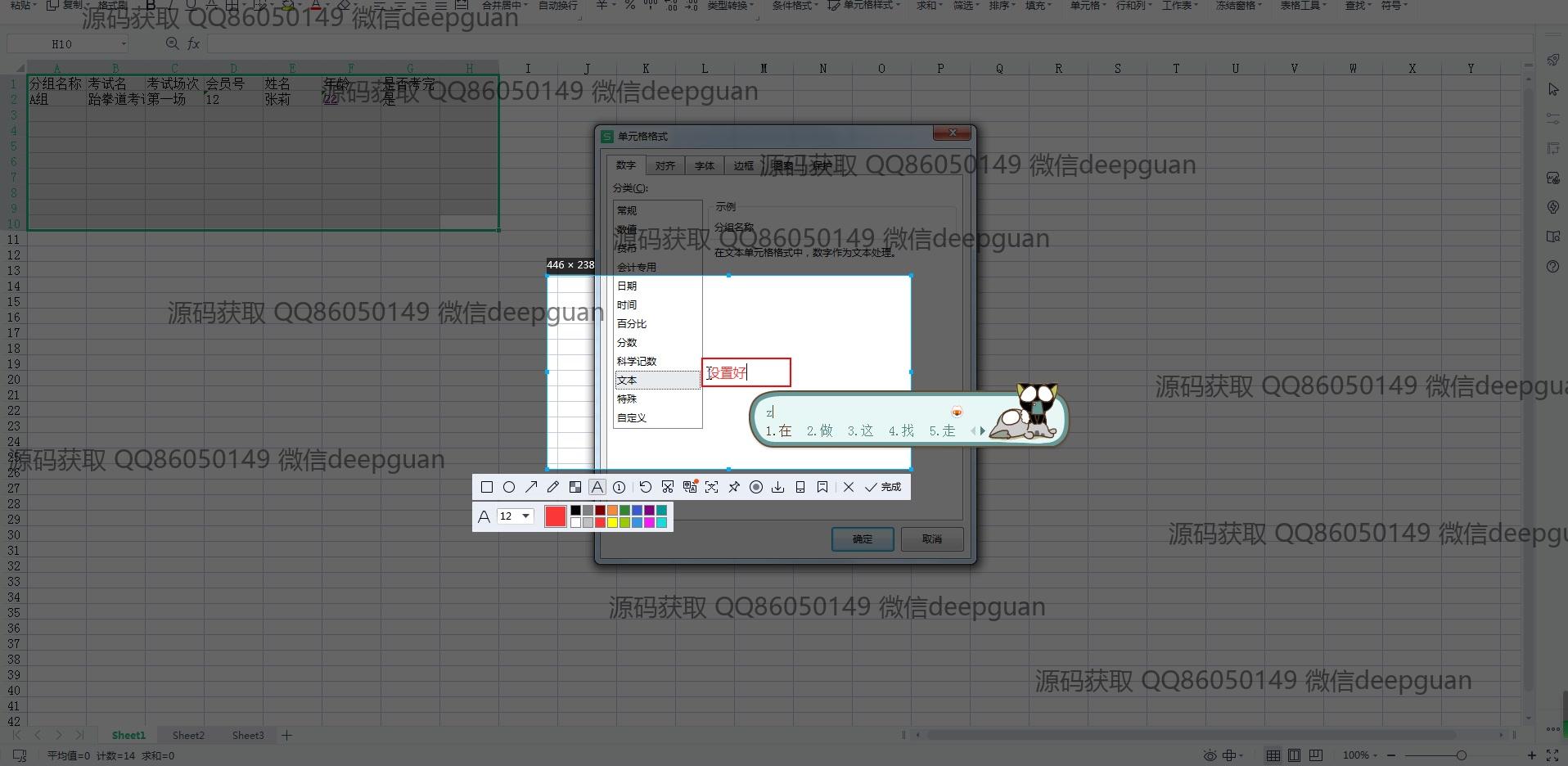Viewport: 1568px width, 766px height.
Task: Select 文本 in the category list
Action: pos(628,381)
